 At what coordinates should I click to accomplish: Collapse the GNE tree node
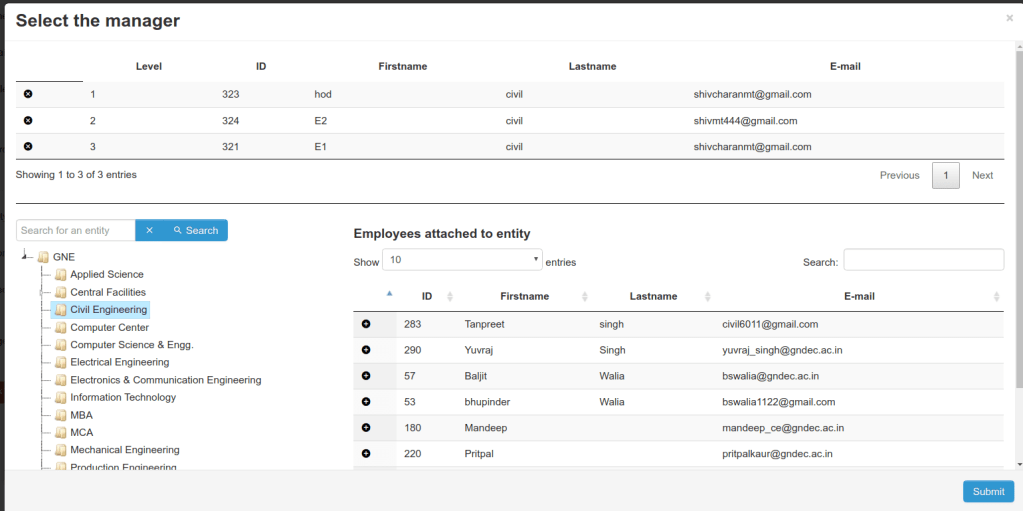[26, 257]
